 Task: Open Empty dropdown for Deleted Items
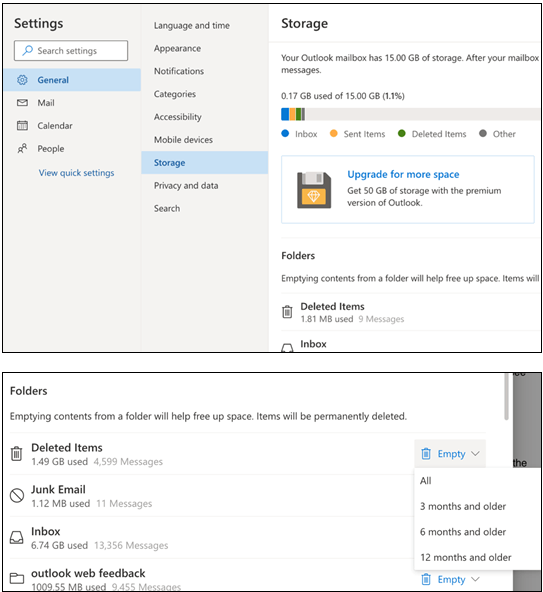click(x=450, y=454)
